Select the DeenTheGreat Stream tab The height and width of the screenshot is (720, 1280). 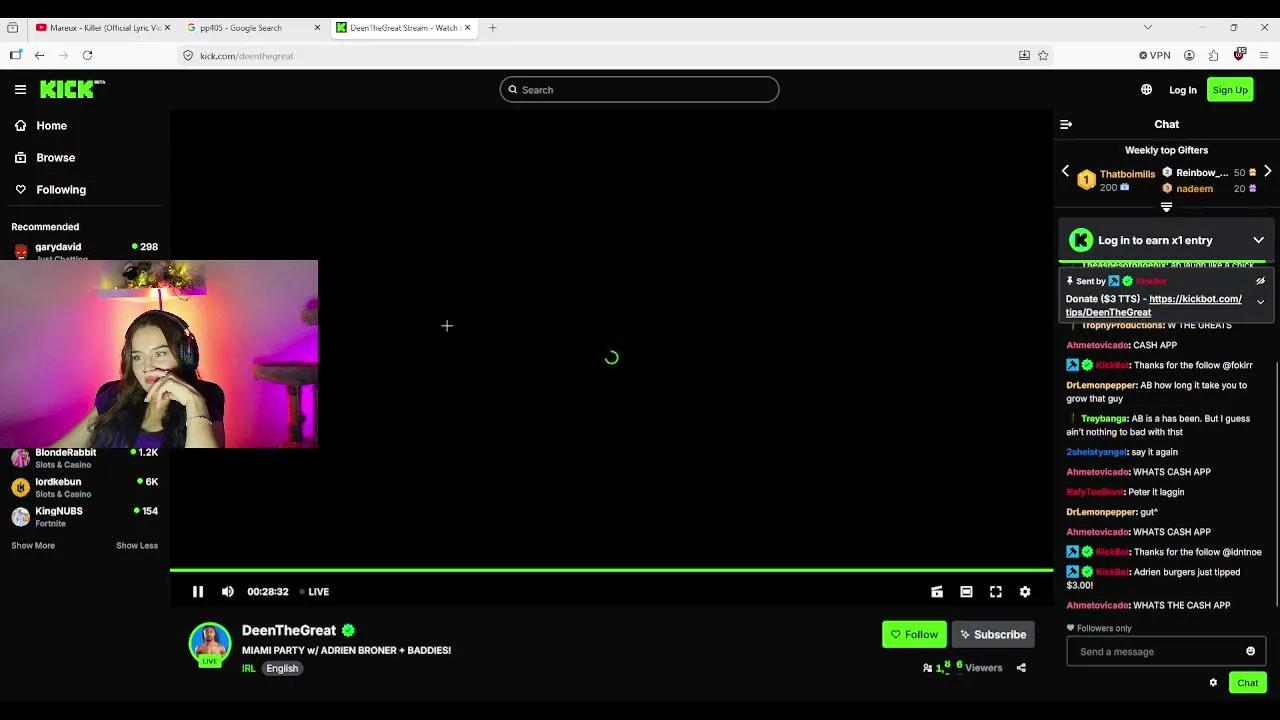[x=402, y=28]
